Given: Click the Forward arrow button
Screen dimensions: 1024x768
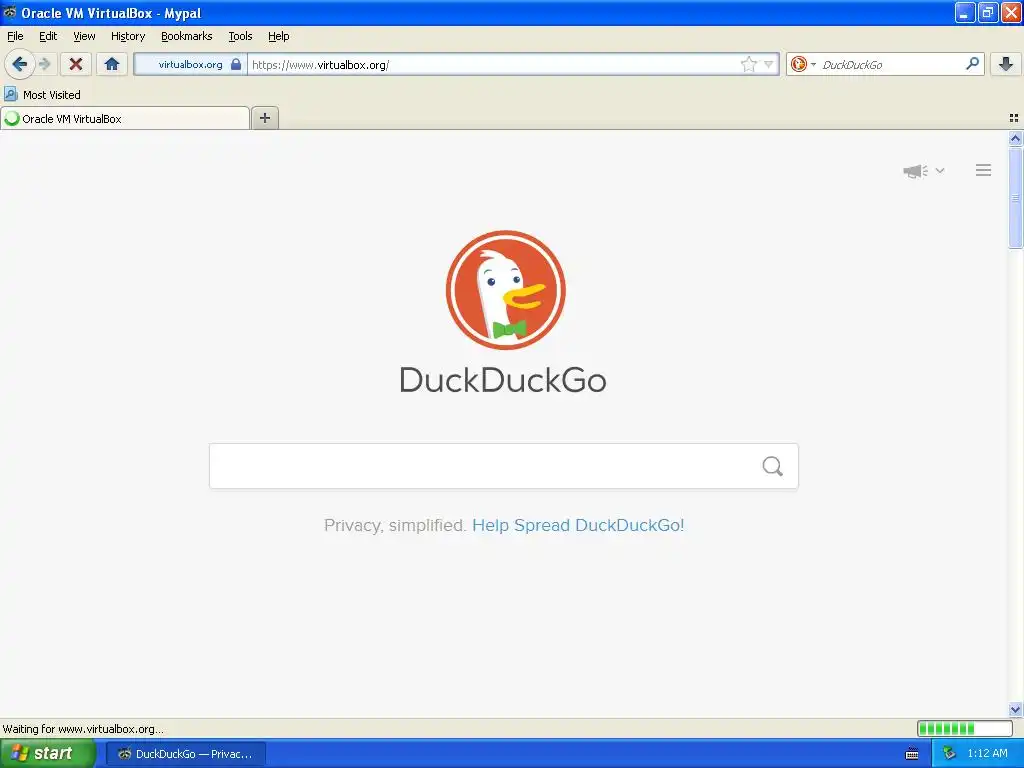Looking at the screenshot, I should point(44,64).
